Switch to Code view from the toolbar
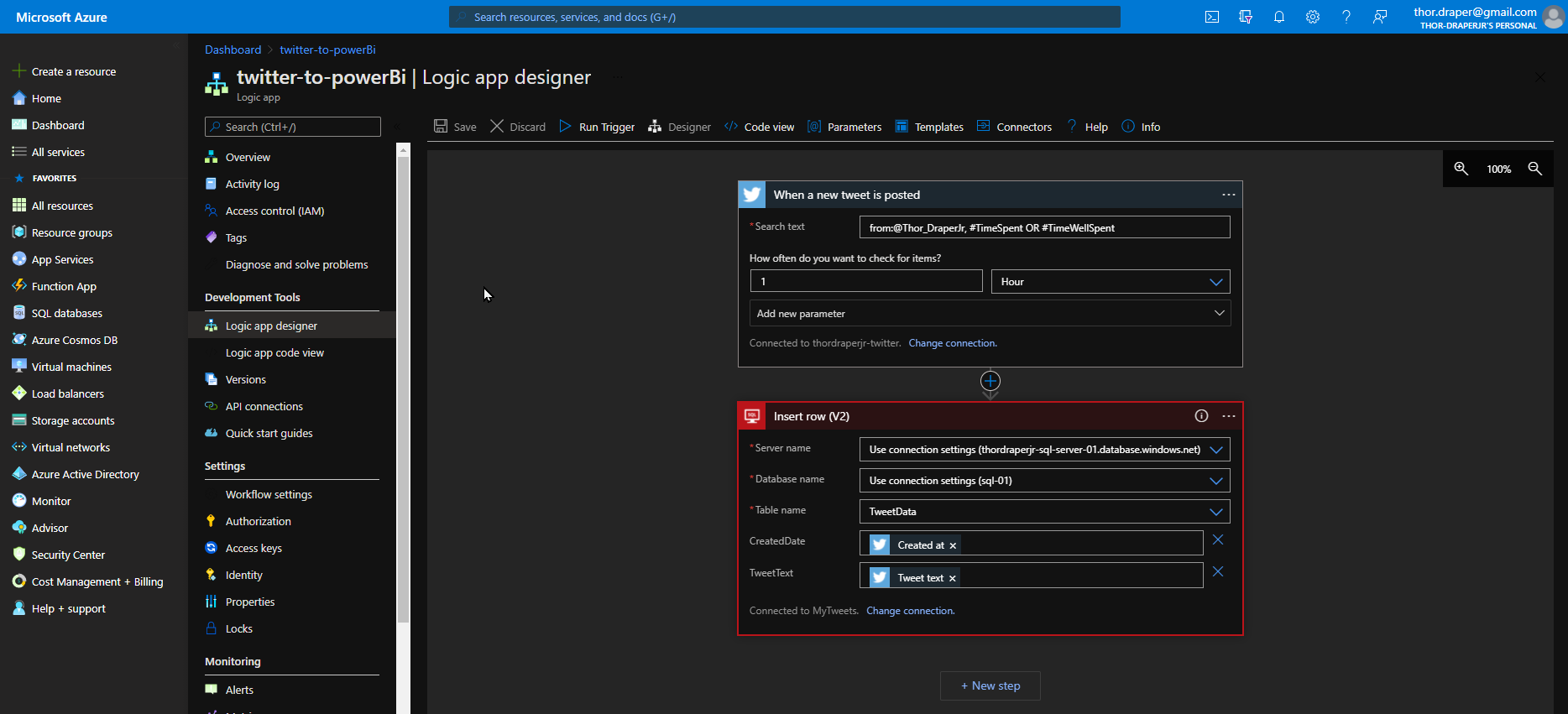This screenshot has width=1568, height=714. (x=759, y=127)
